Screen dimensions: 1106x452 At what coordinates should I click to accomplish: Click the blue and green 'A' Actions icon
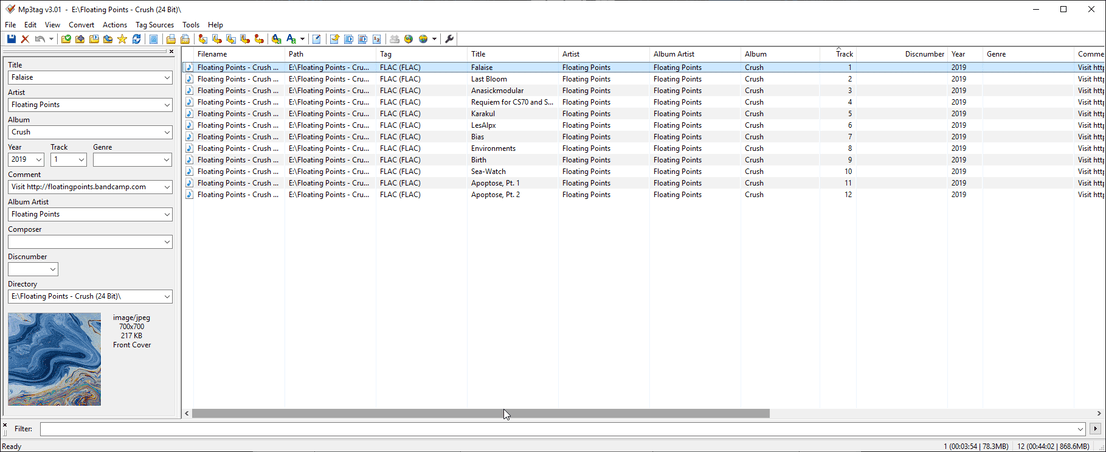click(x=276, y=39)
